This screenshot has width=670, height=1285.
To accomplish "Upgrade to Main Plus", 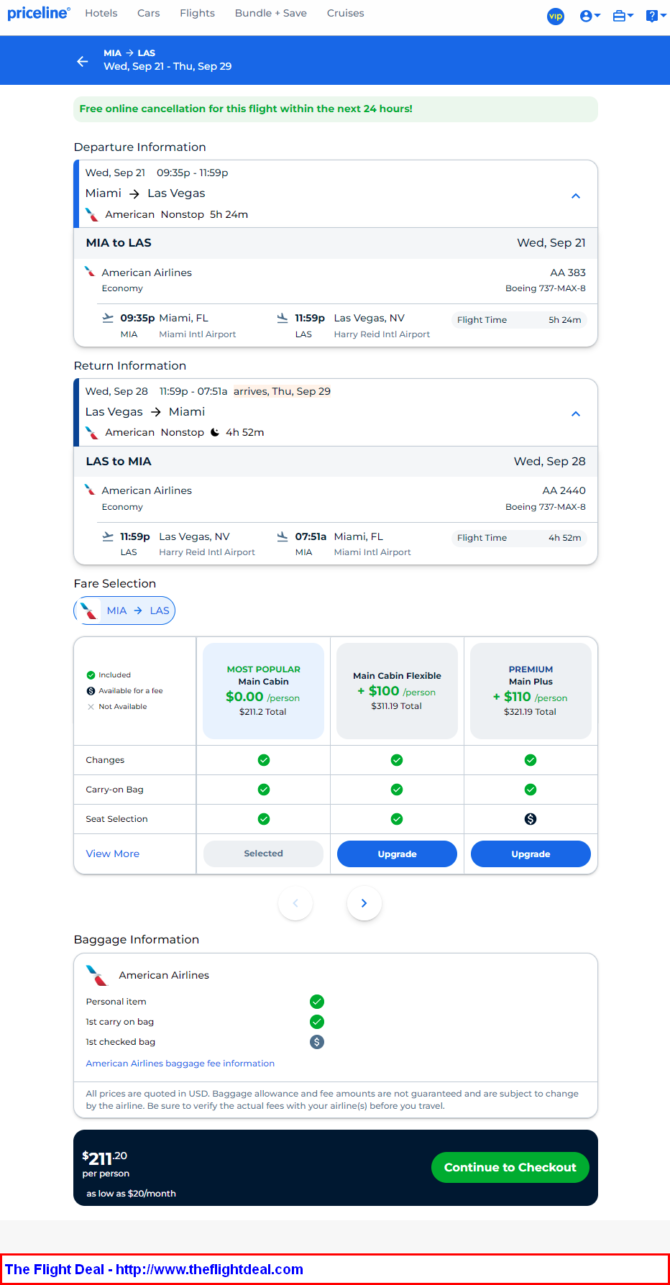I will pos(530,854).
